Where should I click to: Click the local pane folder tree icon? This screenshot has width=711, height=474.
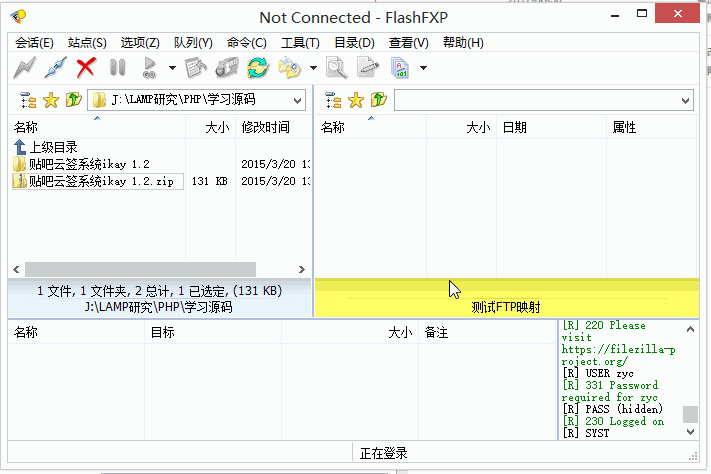pyautogui.click(x=28, y=100)
